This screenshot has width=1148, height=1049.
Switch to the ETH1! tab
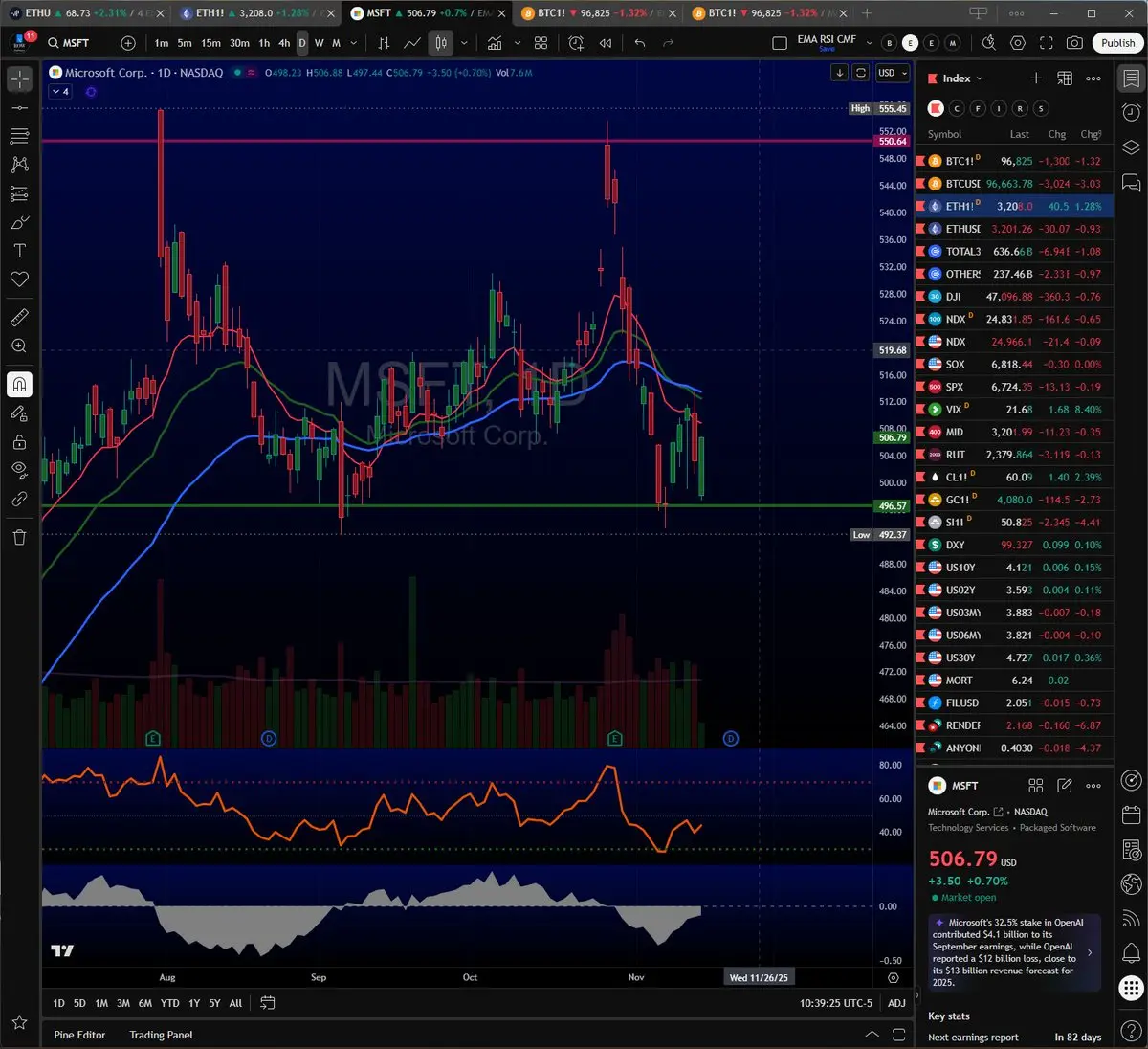[255, 13]
